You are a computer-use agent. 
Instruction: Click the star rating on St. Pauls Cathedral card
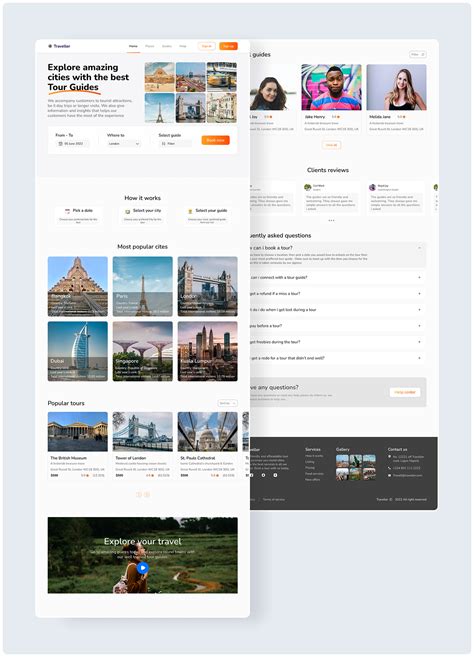[x=218, y=476]
